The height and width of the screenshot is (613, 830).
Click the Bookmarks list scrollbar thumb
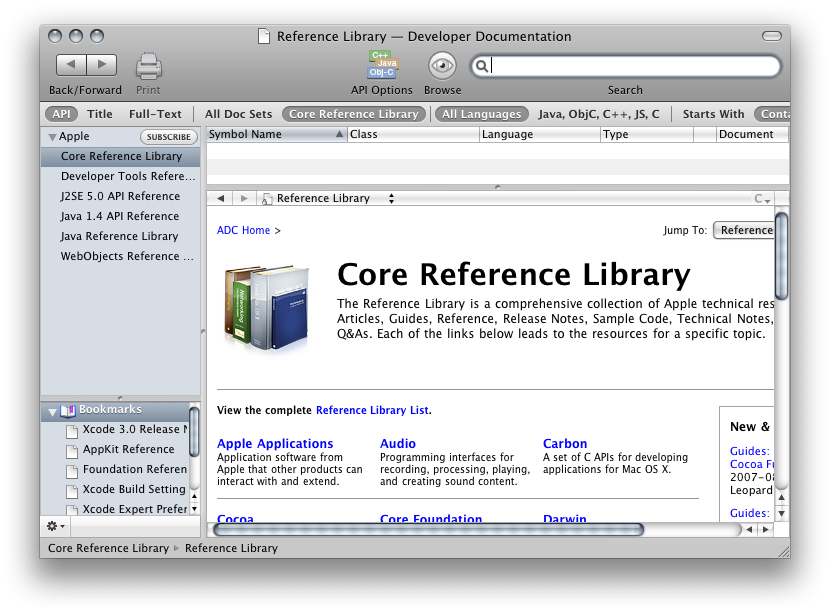pos(194,431)
